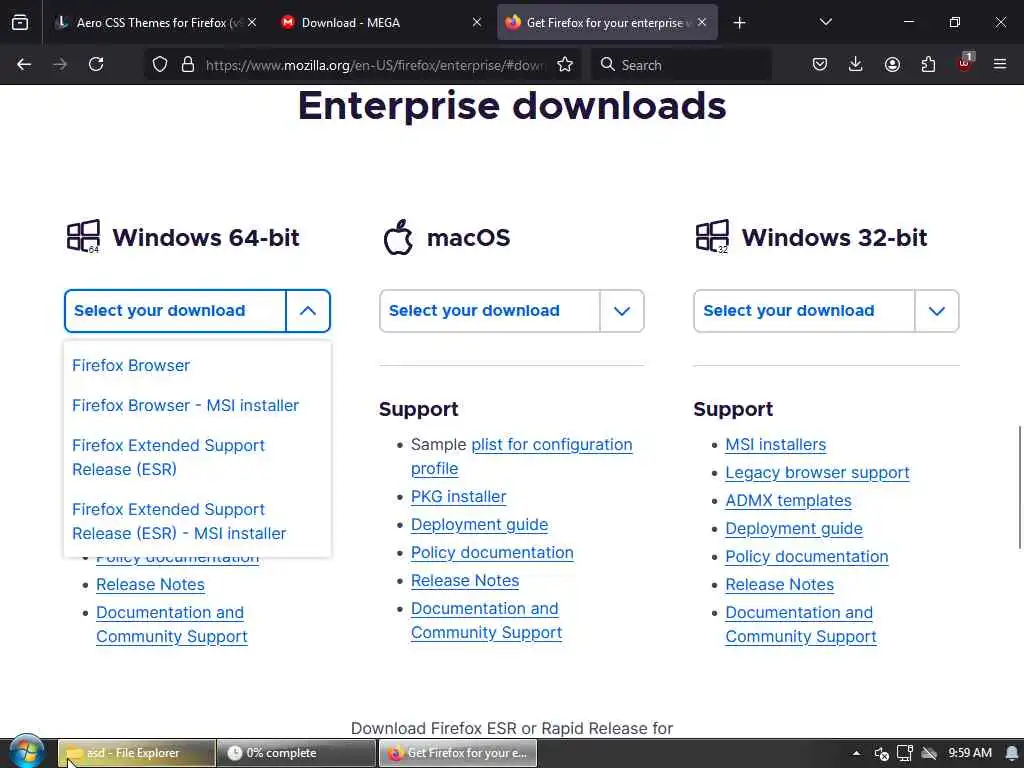Image resolution: width=1024 pixels, height=768 pixels.
Task: Open Windows 32-bit Deployment guide link
Action: pos(793,528)
